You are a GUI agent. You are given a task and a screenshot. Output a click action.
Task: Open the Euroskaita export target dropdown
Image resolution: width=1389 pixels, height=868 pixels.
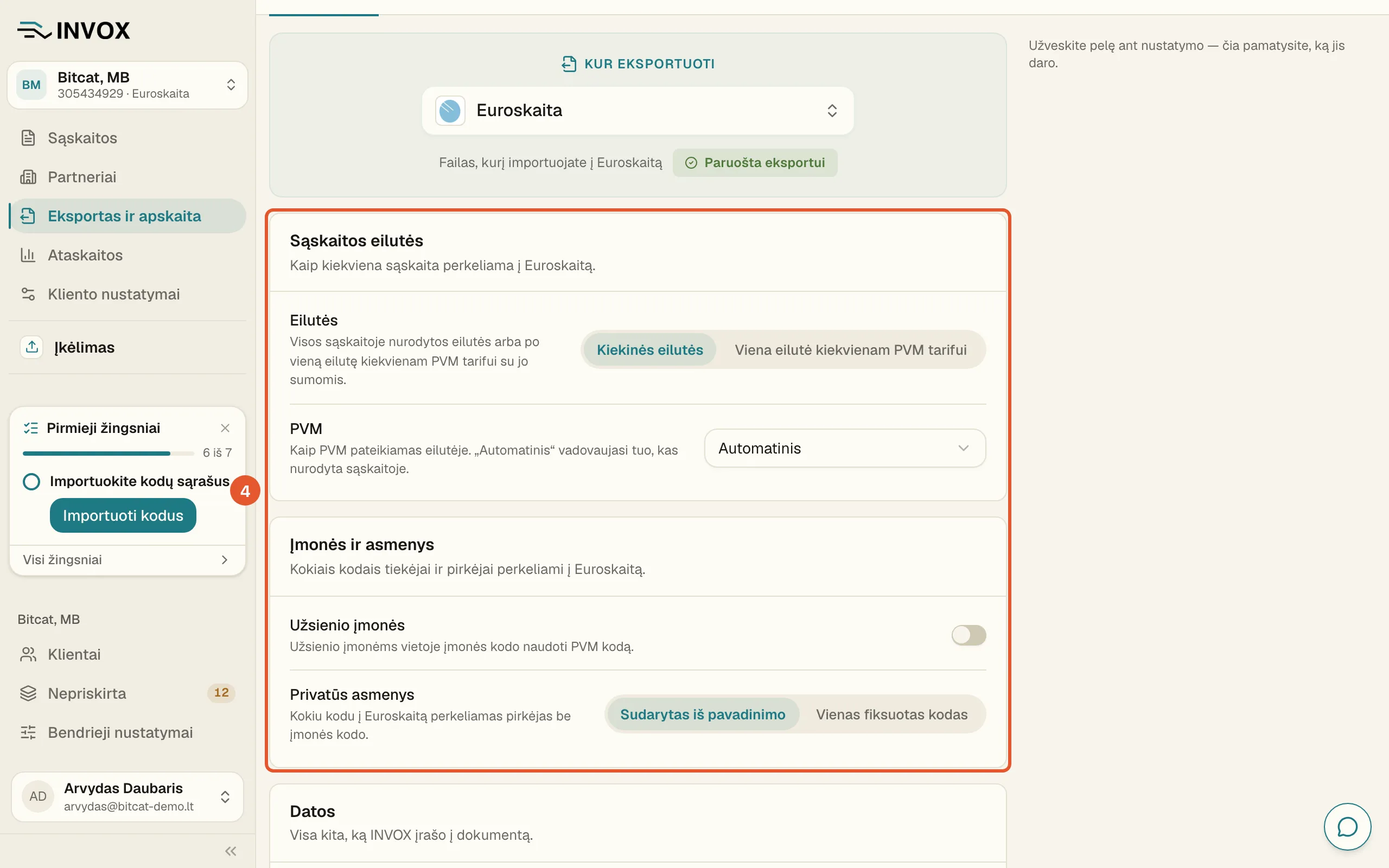pyautogui.click(x=638, y=110)
